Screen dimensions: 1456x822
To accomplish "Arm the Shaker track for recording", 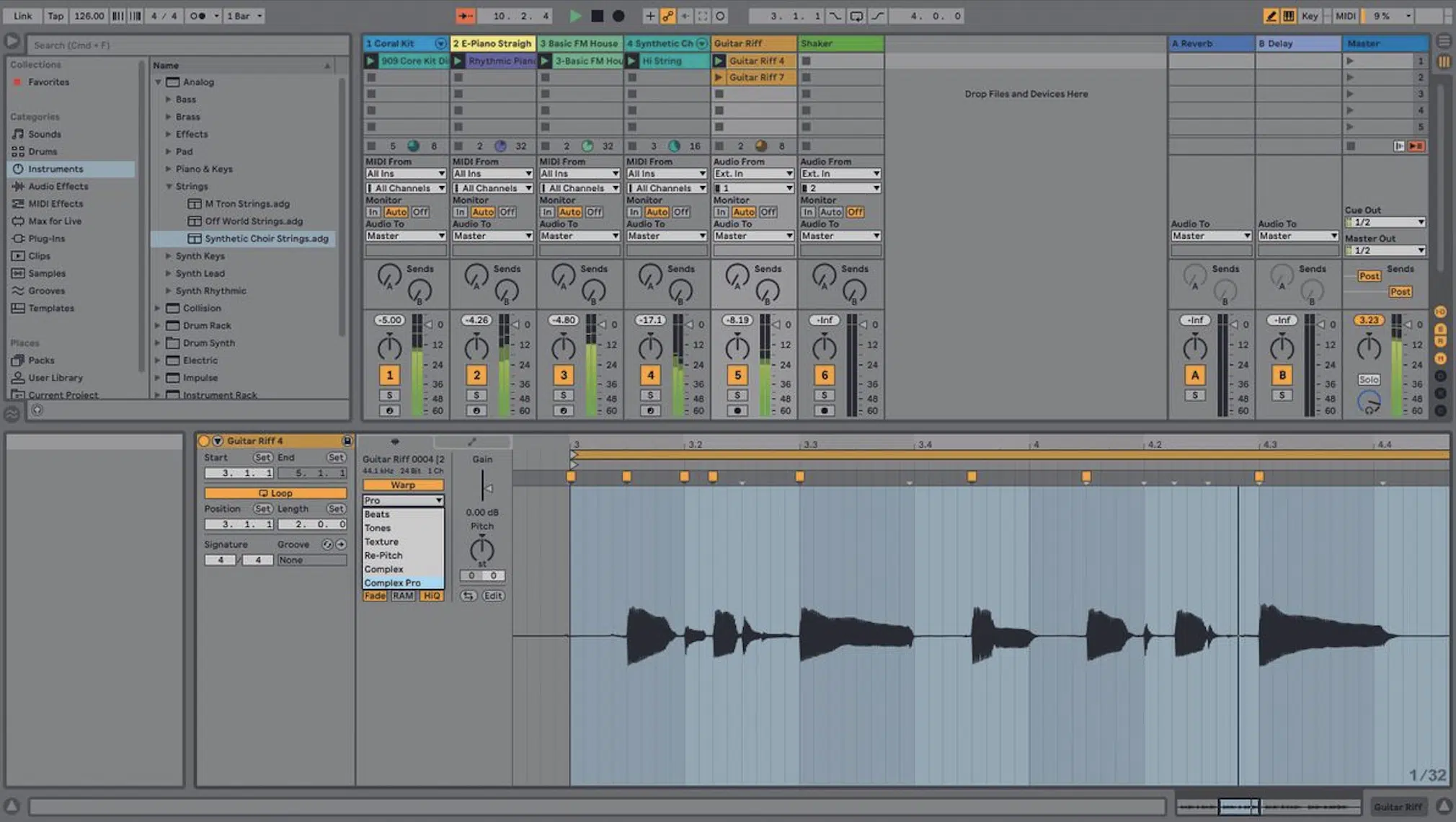I will (825, 411).
